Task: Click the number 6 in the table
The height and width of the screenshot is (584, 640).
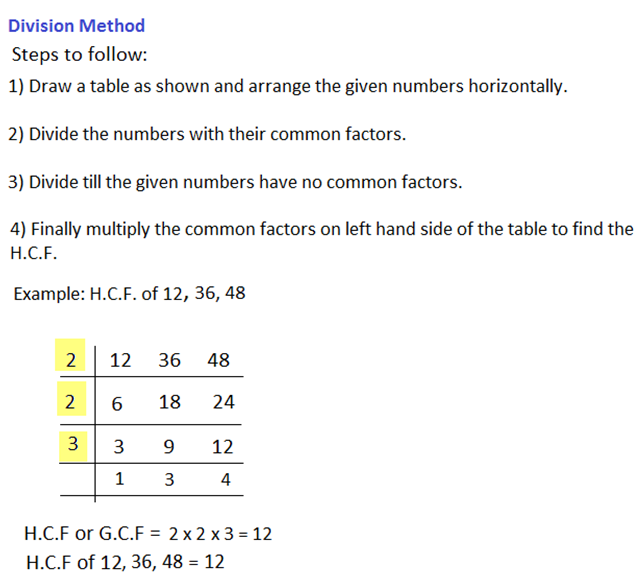Action: point(117,402)
